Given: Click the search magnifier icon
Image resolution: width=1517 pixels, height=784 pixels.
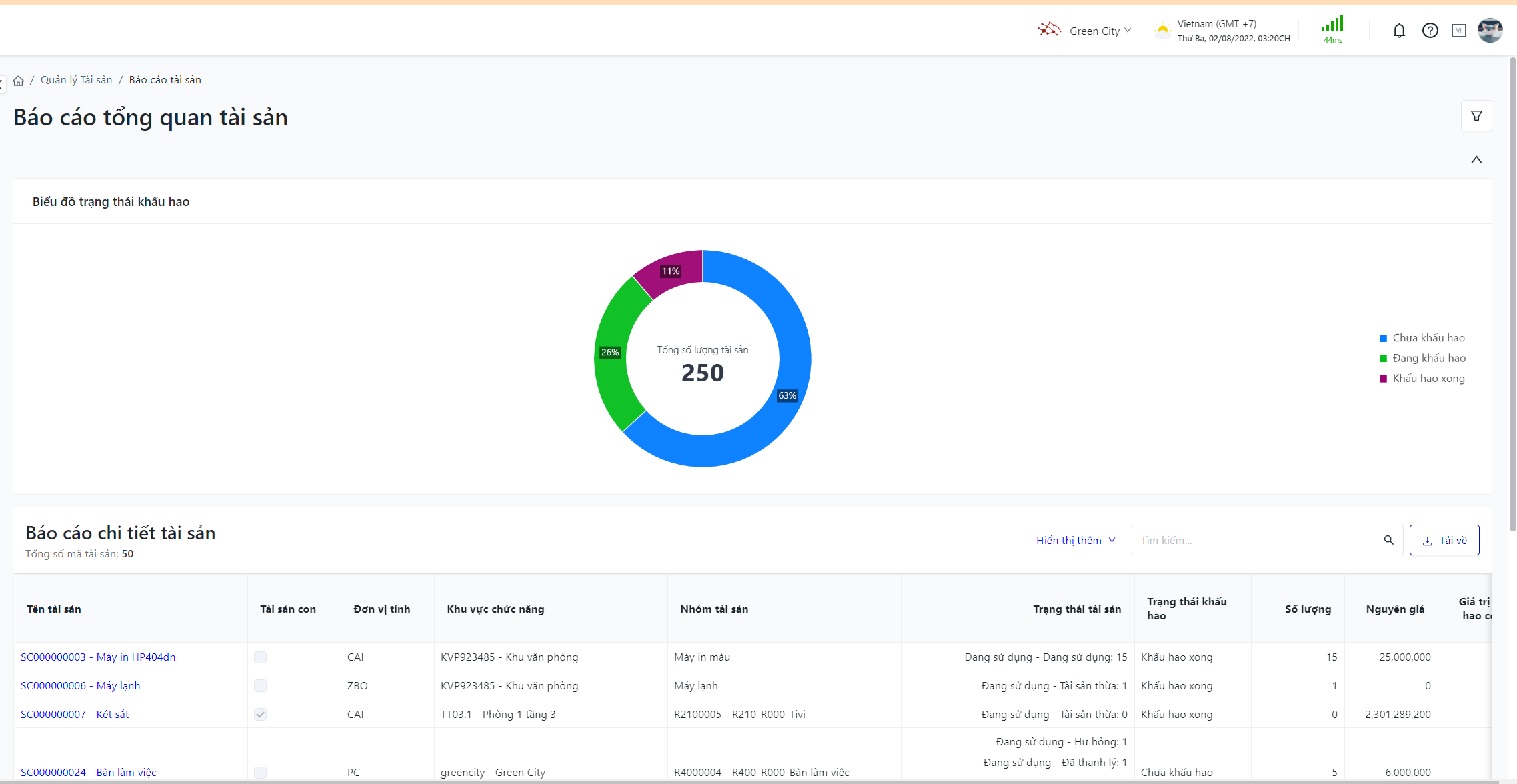Looking at the screenshot, I should pyautogui.click(x=1388, y=540).
